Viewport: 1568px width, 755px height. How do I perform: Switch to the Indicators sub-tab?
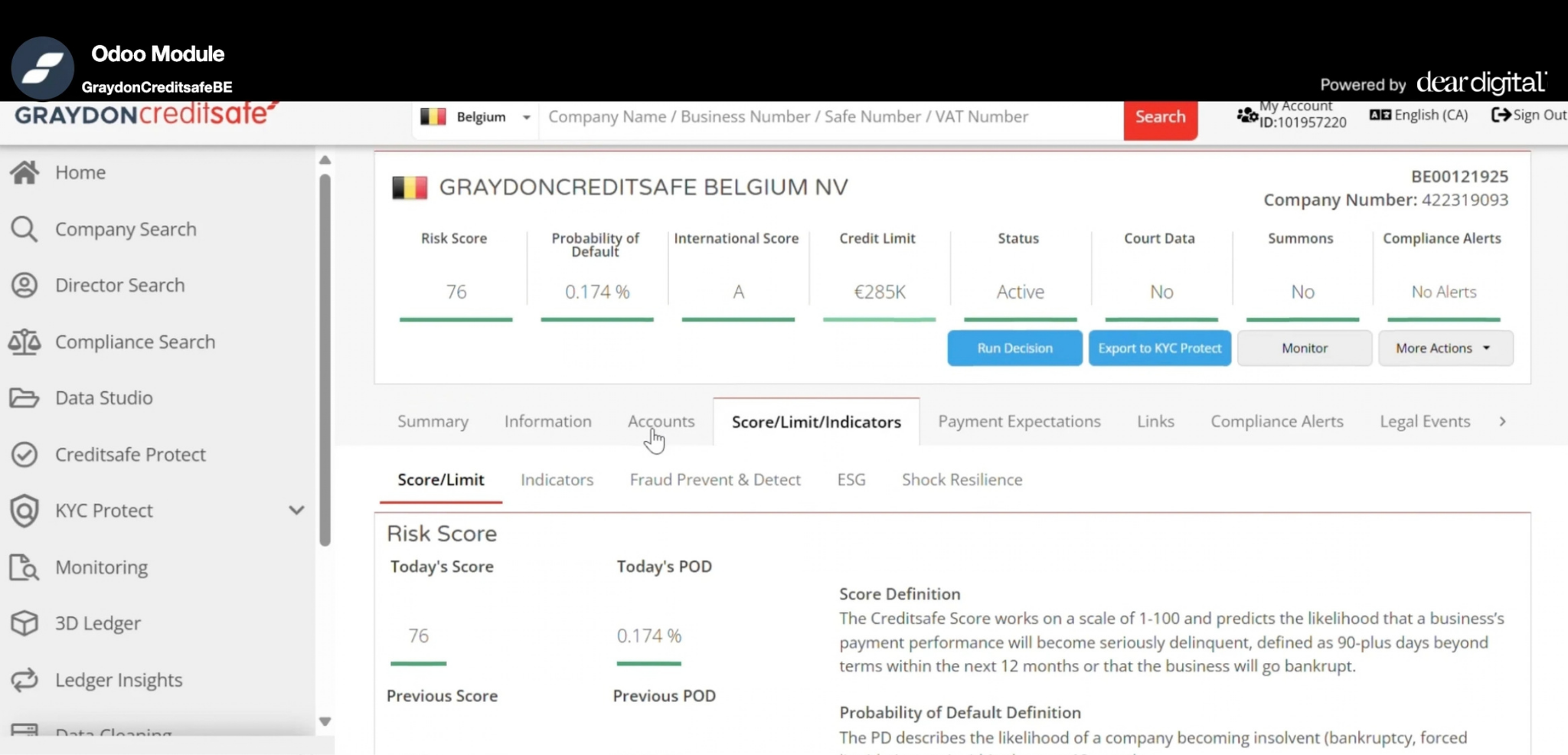tap(557, 479)
